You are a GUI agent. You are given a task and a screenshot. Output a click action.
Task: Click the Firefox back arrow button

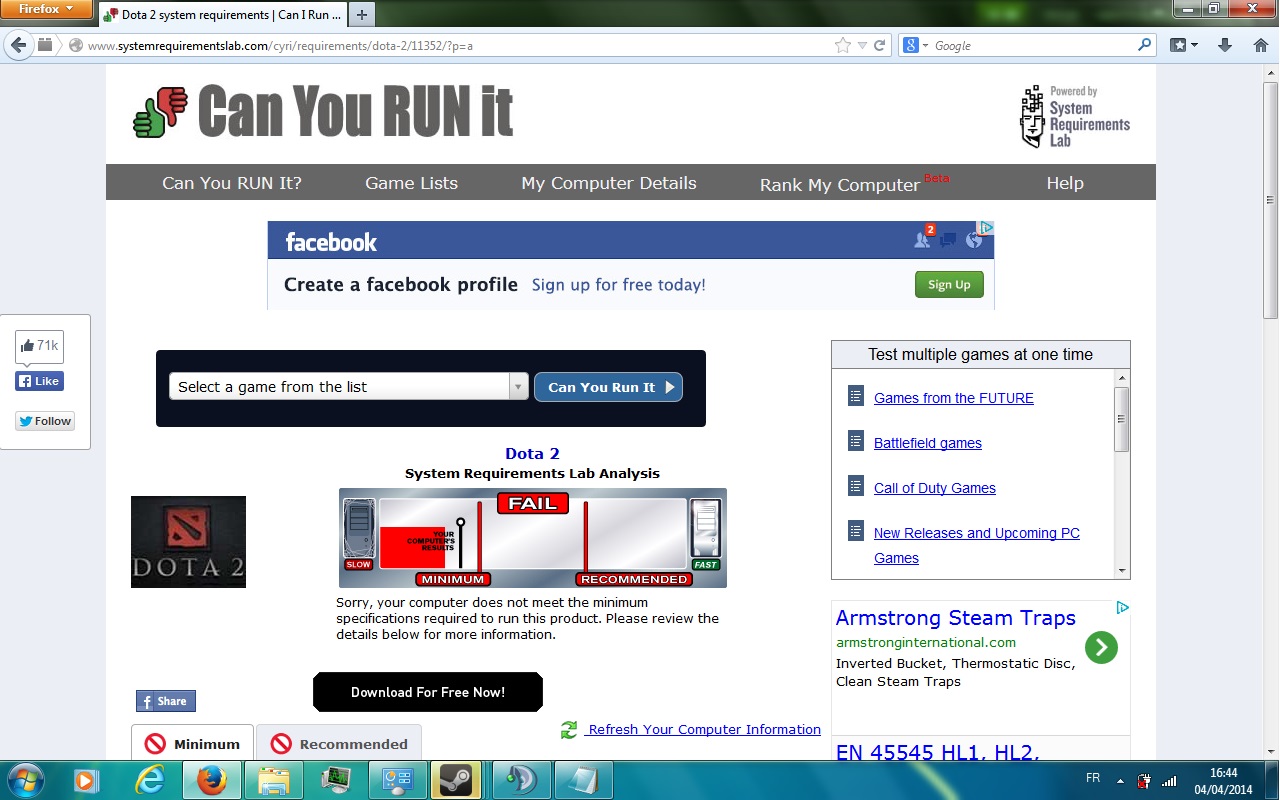(19, 45)
